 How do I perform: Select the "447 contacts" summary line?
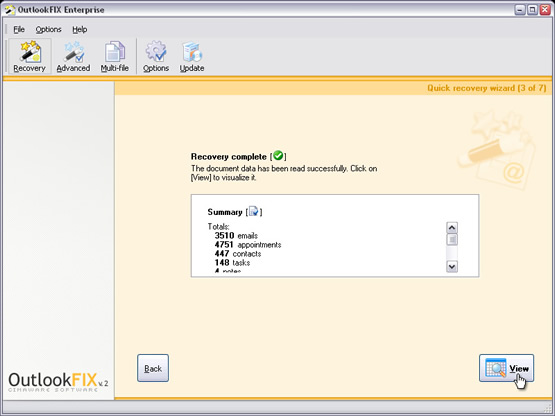tap(238, 253)
